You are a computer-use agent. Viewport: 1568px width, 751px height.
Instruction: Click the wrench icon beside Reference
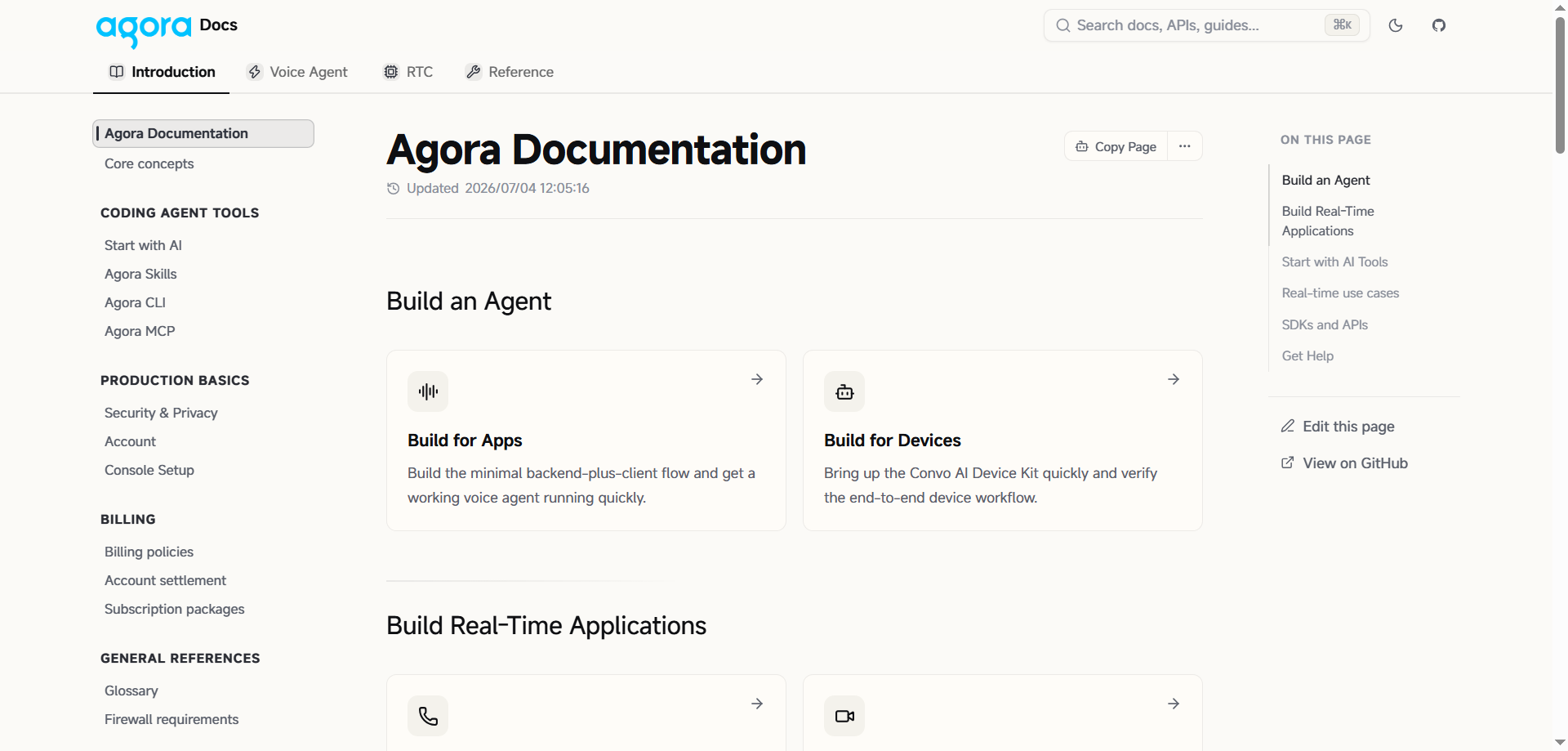[473, 72]
